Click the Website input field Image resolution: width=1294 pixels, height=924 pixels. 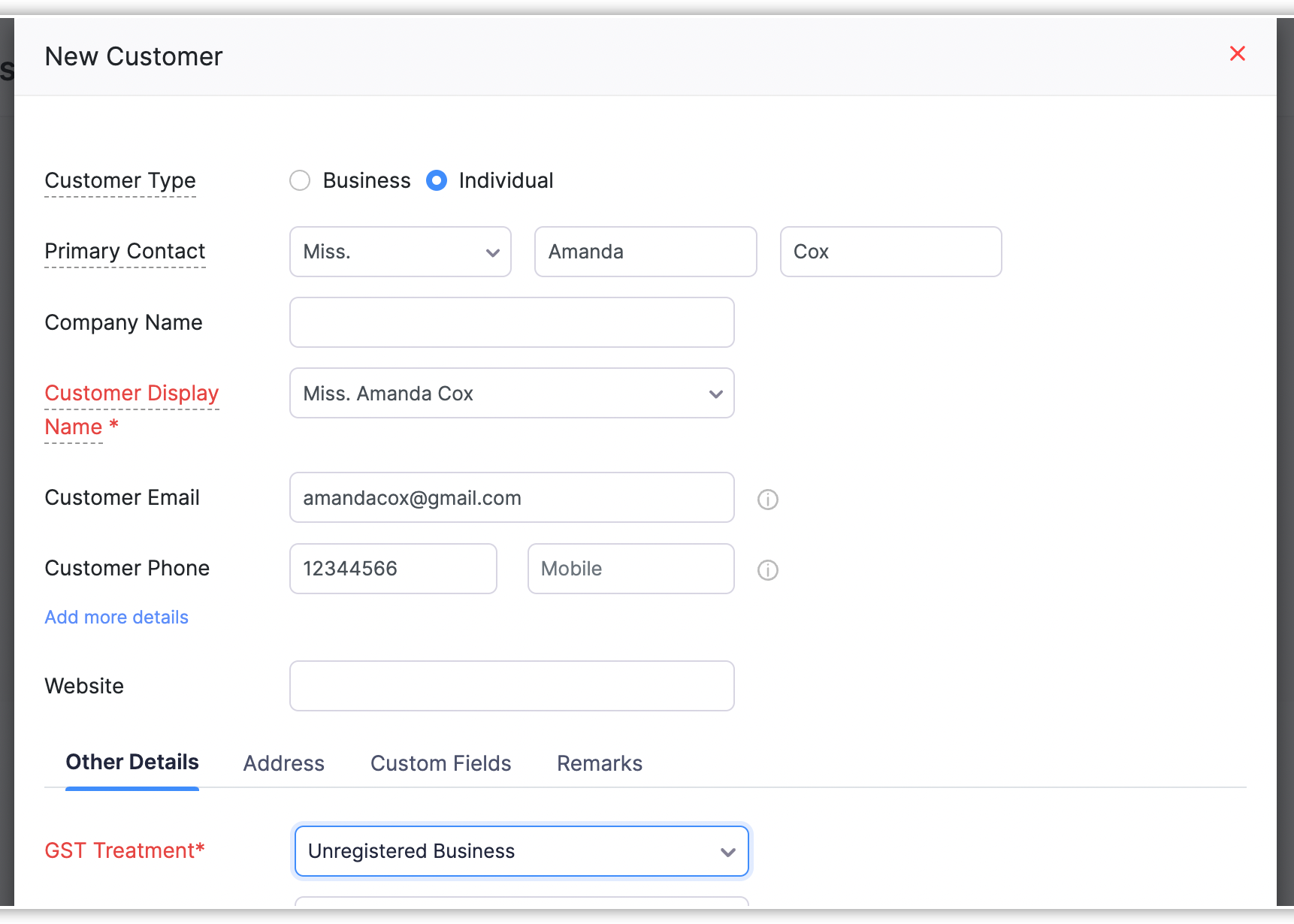pyautogui.click(x=511, y=686)
